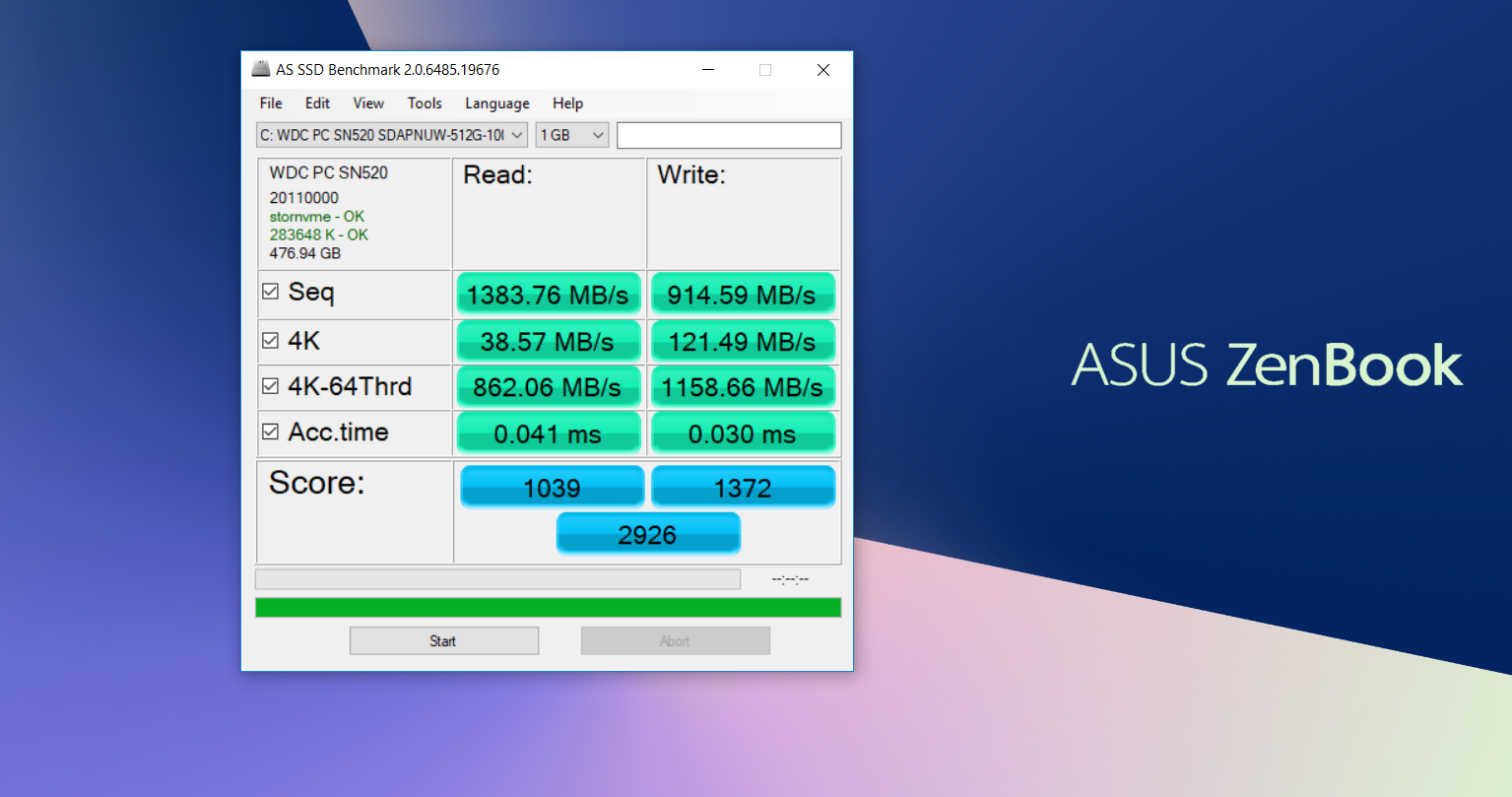Click the write score 1372

(x=743, y=488)
